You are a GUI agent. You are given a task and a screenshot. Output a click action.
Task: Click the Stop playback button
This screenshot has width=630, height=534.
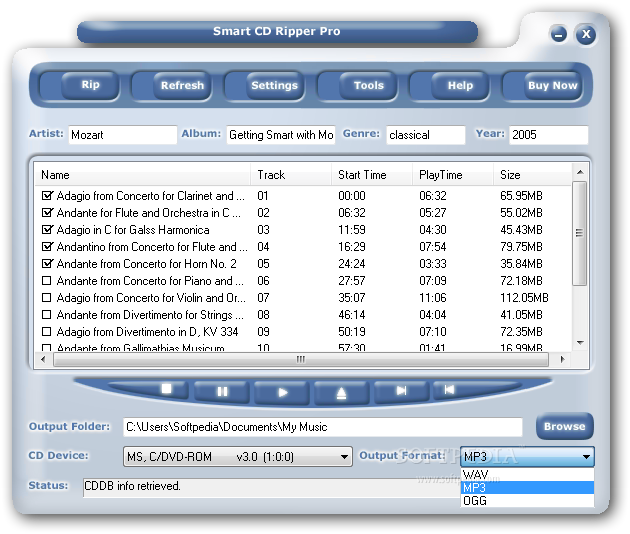(x=166, y=390)
